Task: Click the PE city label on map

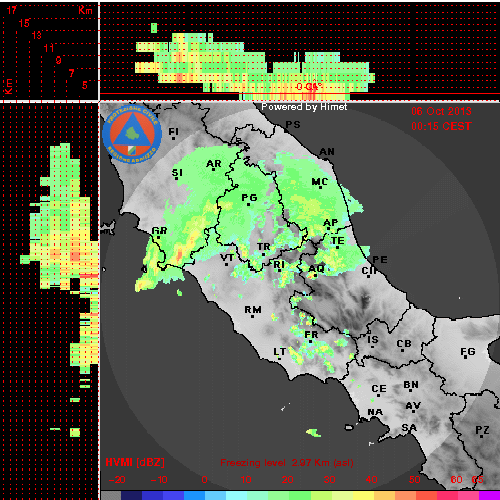Action: pos(380,260)
